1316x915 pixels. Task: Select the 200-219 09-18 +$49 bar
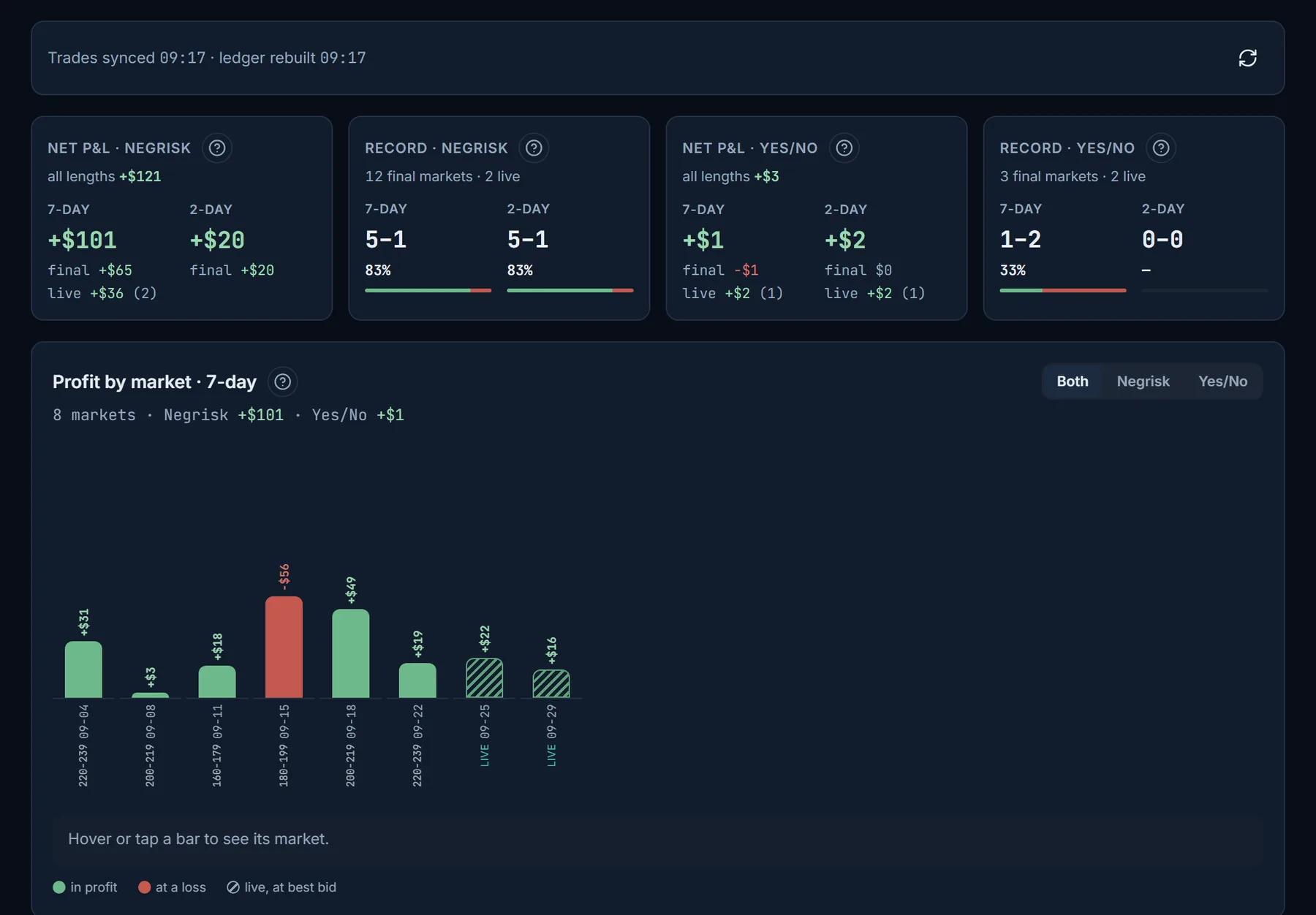tap(351, 653)
